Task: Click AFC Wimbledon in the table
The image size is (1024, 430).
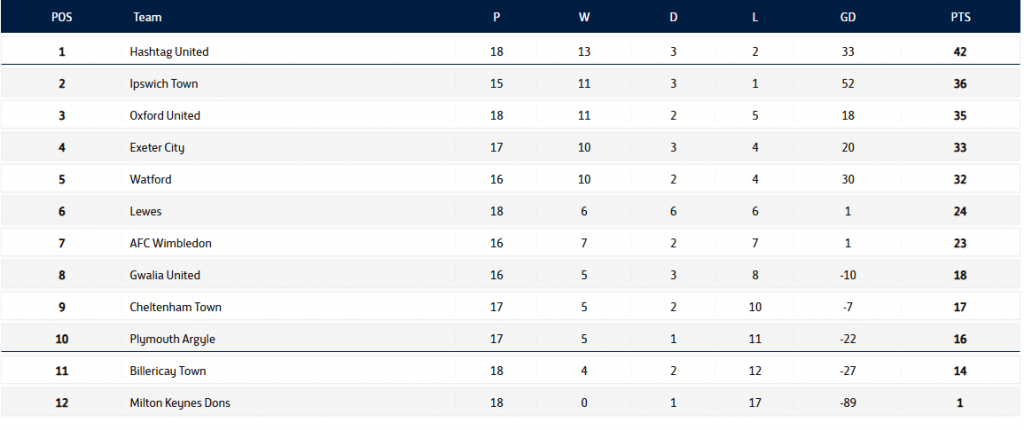Action: [171, 244]
